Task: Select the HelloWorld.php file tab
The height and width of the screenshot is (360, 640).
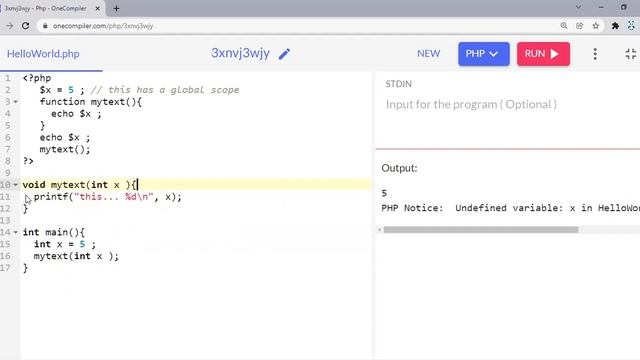Action: point(43,54)
